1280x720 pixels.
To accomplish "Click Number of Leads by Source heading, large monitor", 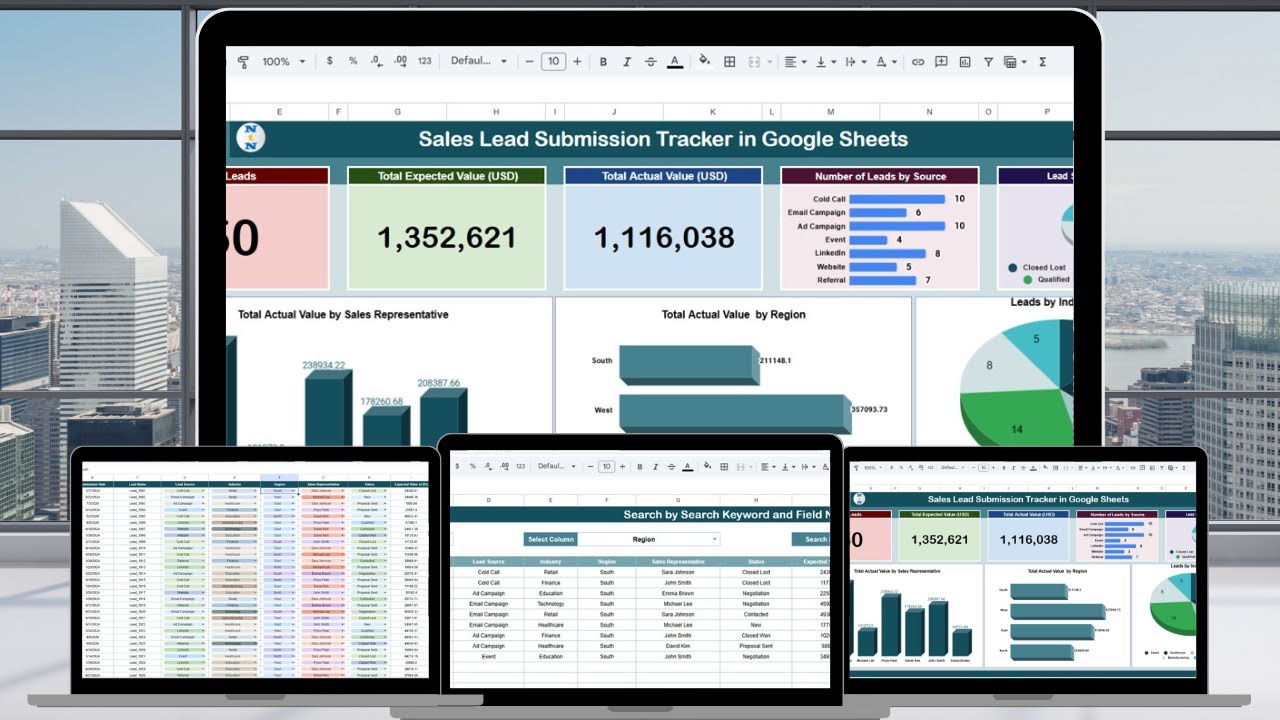I will 880,176.
